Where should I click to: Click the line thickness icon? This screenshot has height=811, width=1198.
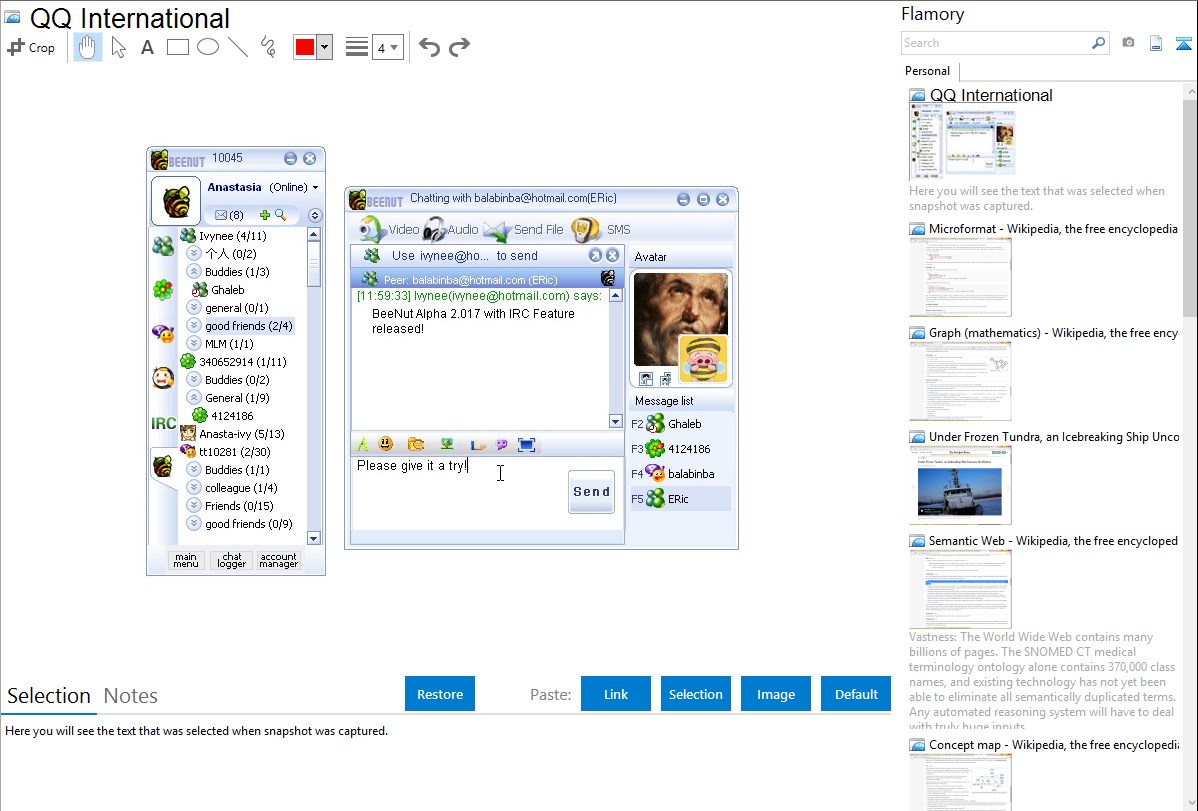[357, 47]
